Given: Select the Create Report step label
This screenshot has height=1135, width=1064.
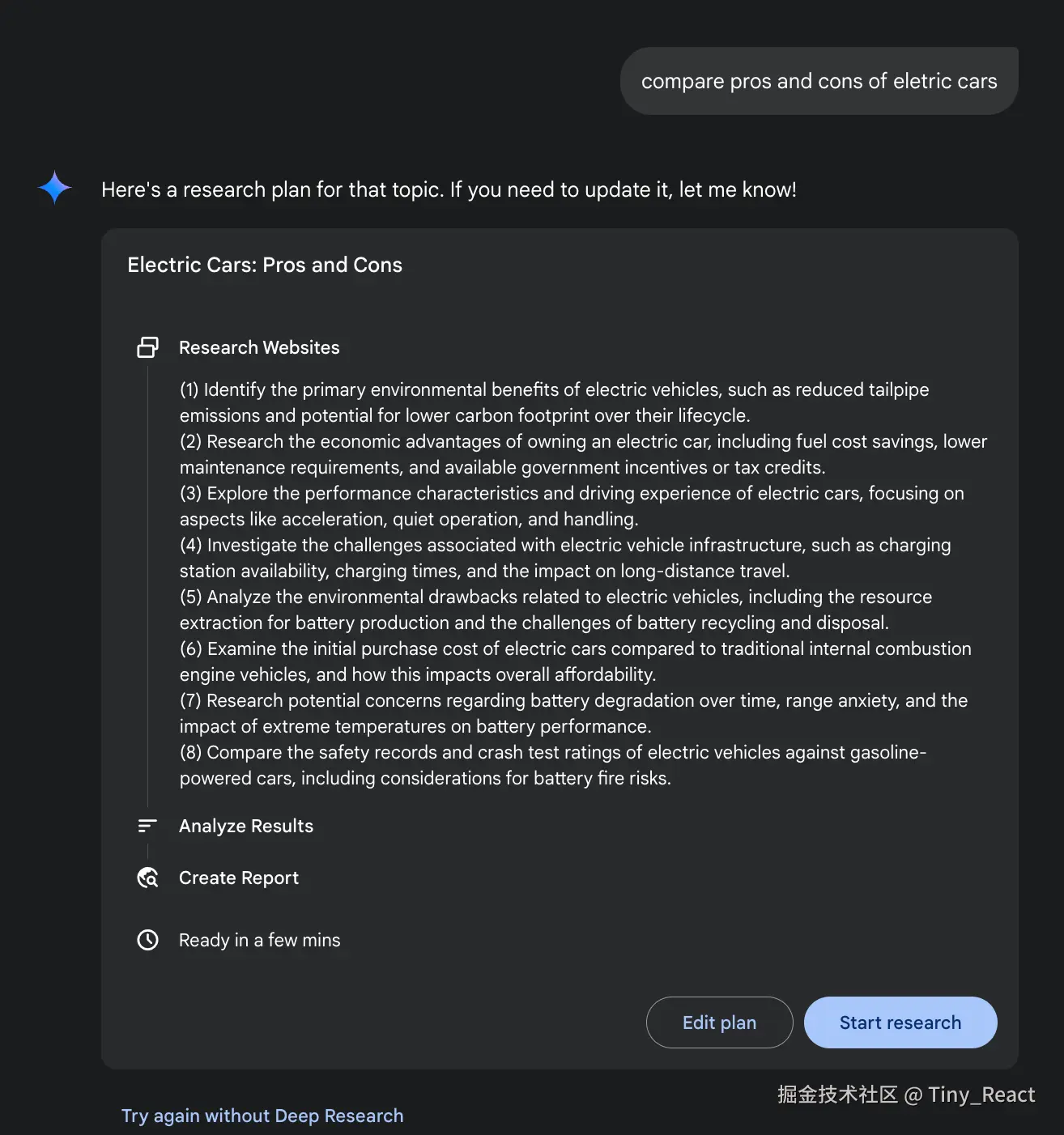Looking at the screenshot, I should (x=239, y=878).
